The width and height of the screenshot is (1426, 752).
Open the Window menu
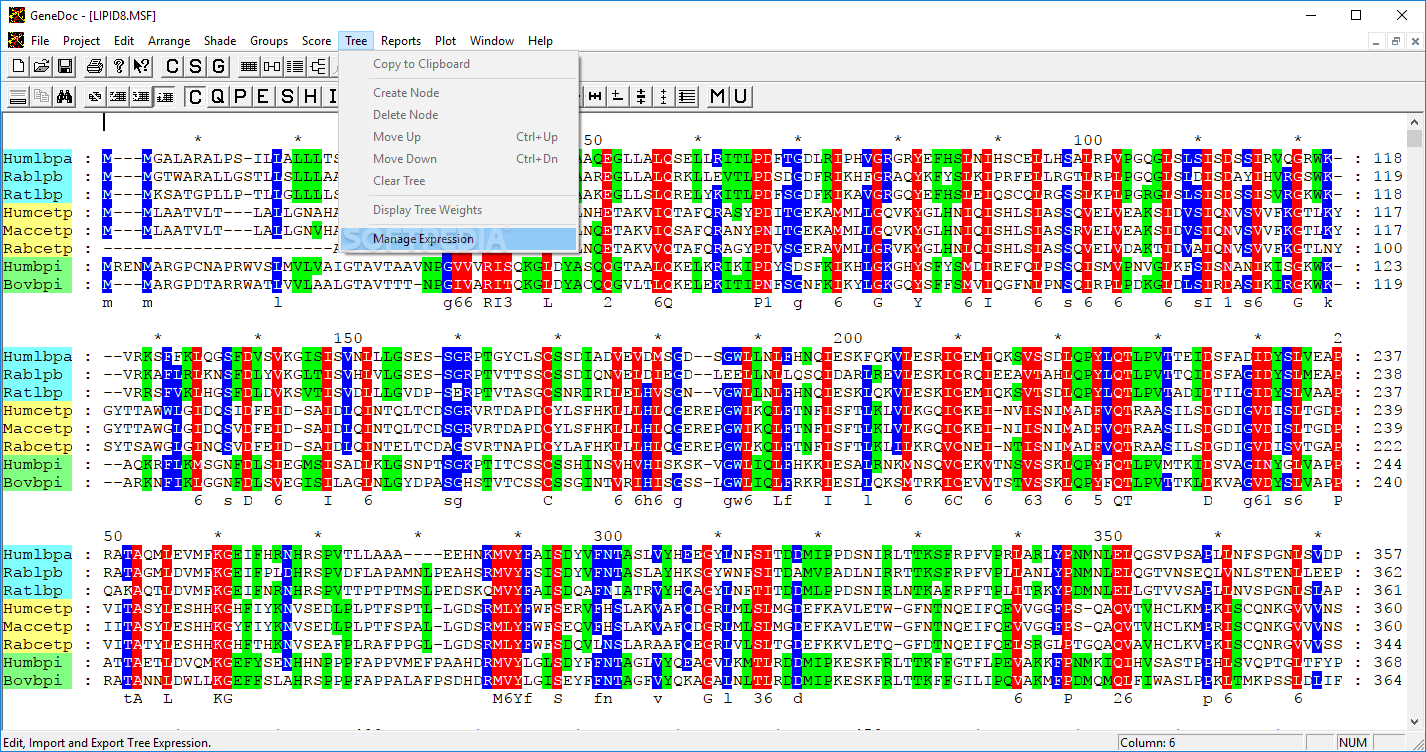[492, 41]
